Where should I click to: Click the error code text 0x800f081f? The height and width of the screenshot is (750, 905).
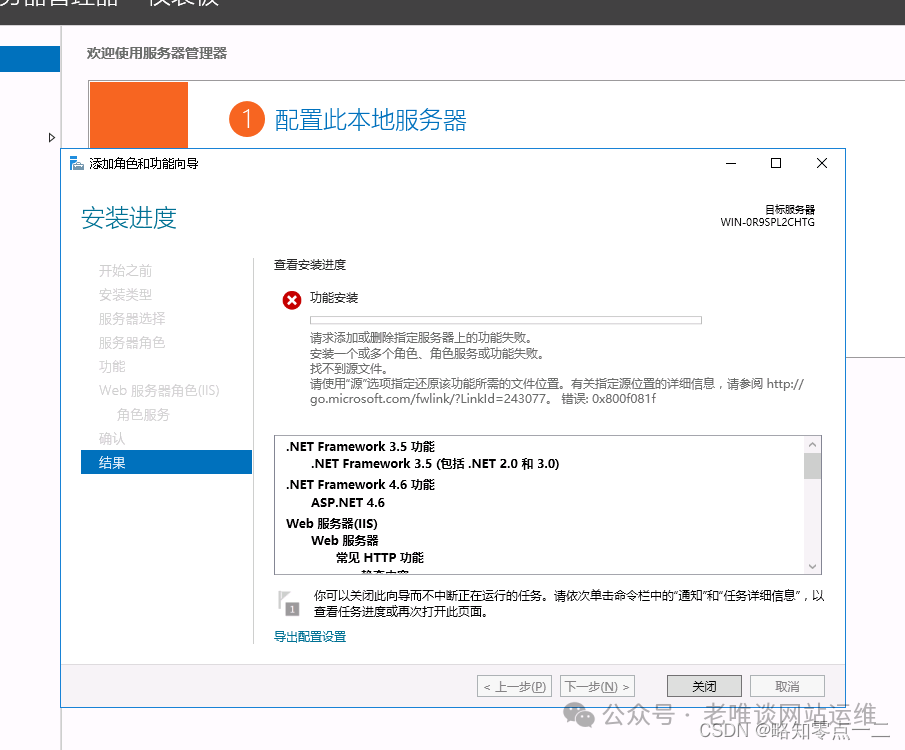tap(623, 399)
